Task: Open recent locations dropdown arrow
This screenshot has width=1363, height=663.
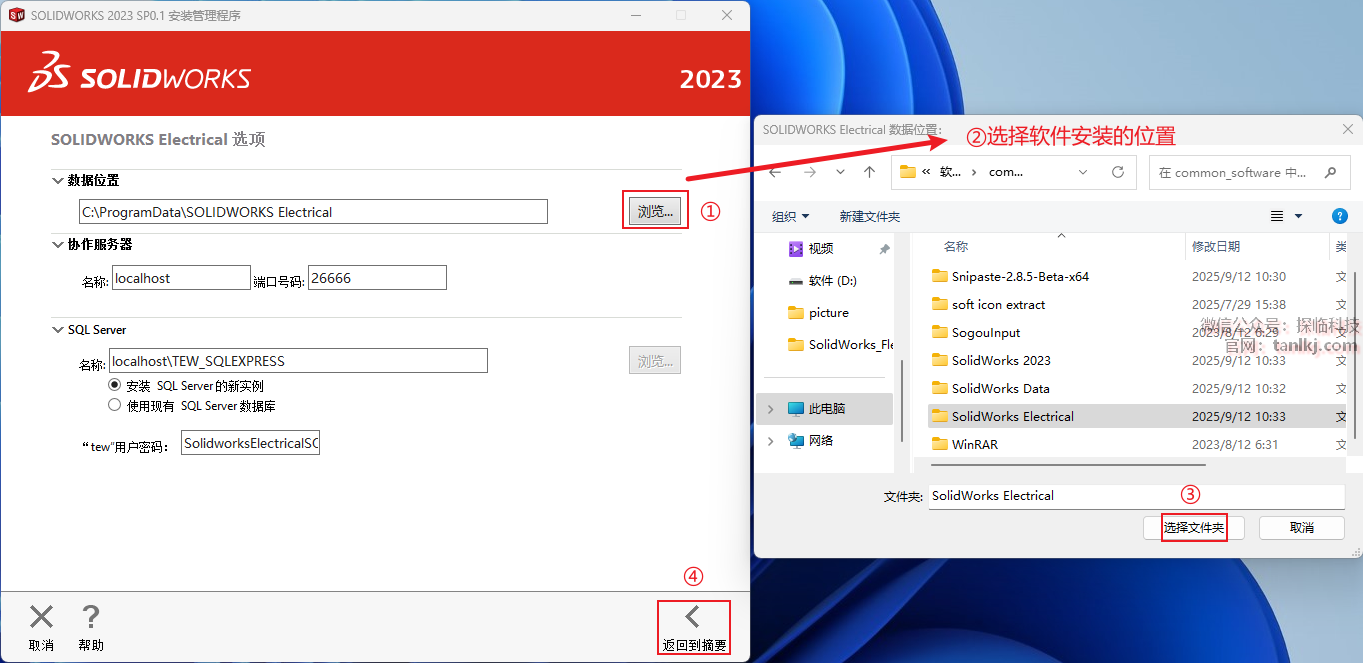Action: click(840, 172)
